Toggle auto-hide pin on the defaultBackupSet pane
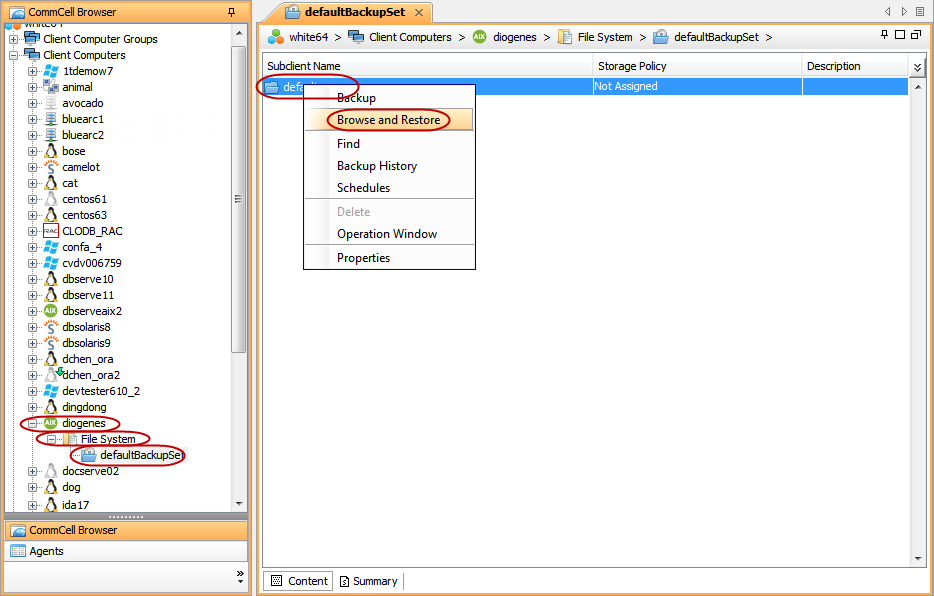The width and height of the screenshot is (934, 596). point(884,33)
